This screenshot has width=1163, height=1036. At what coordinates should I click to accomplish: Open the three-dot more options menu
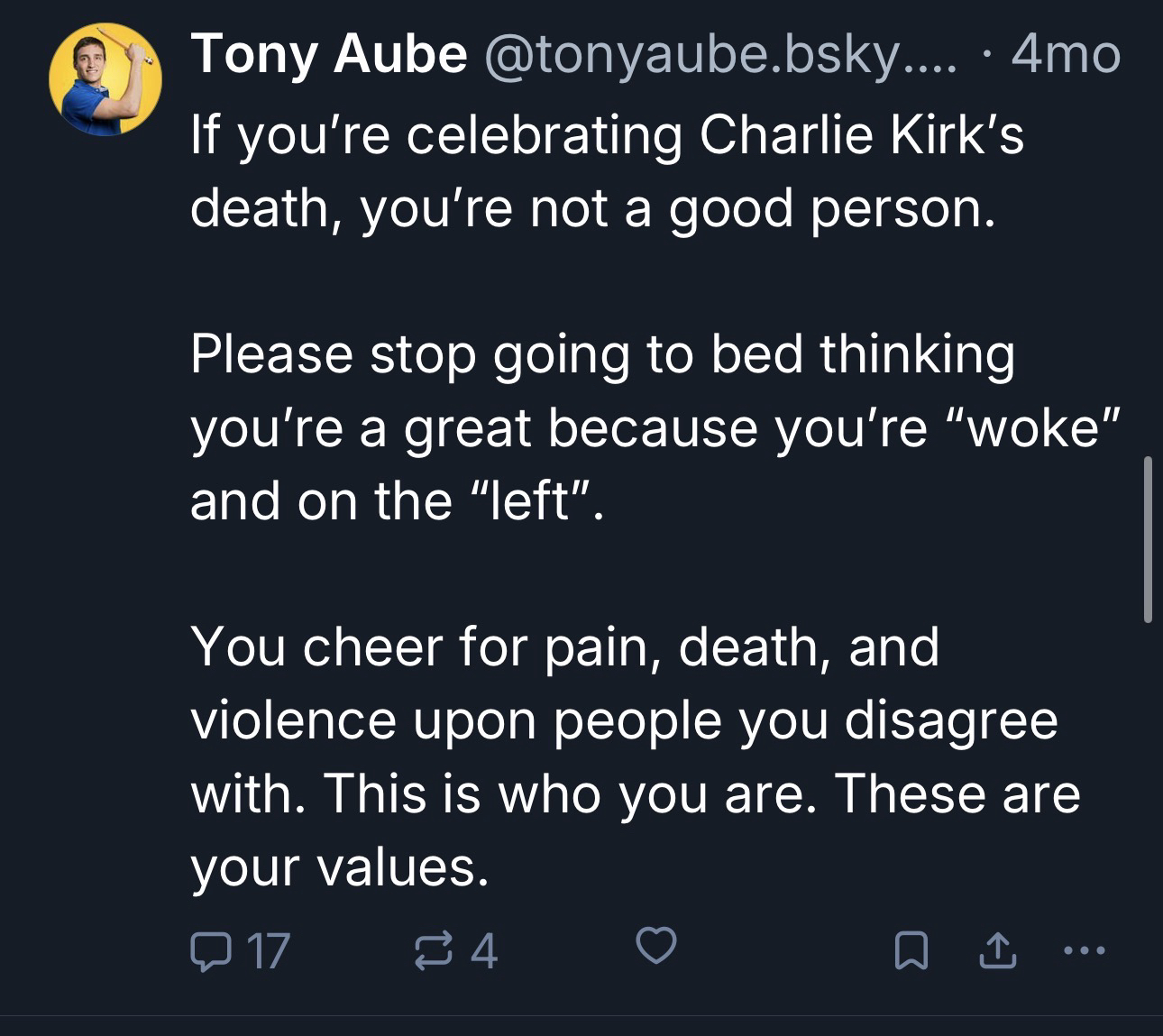pos(1083,950)
